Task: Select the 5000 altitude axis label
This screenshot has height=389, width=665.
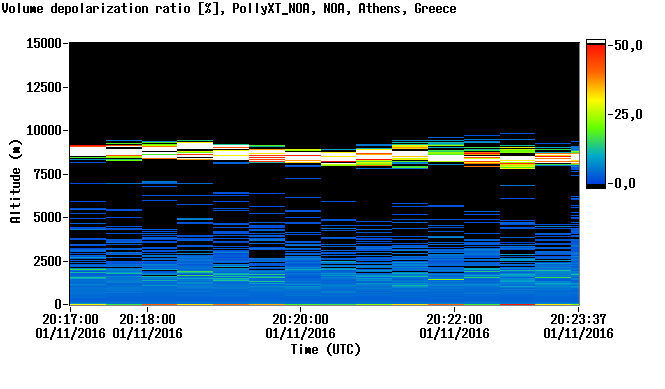Action: point(48,217)
